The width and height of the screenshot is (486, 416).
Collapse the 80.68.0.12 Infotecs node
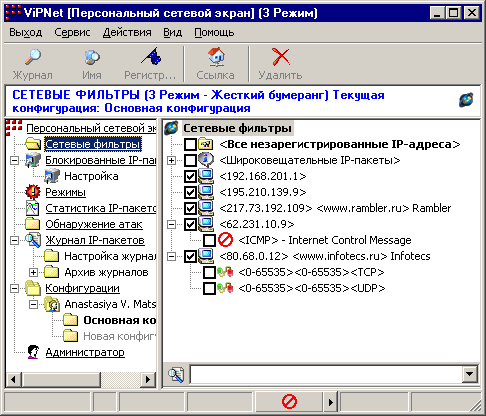[171, 256]
